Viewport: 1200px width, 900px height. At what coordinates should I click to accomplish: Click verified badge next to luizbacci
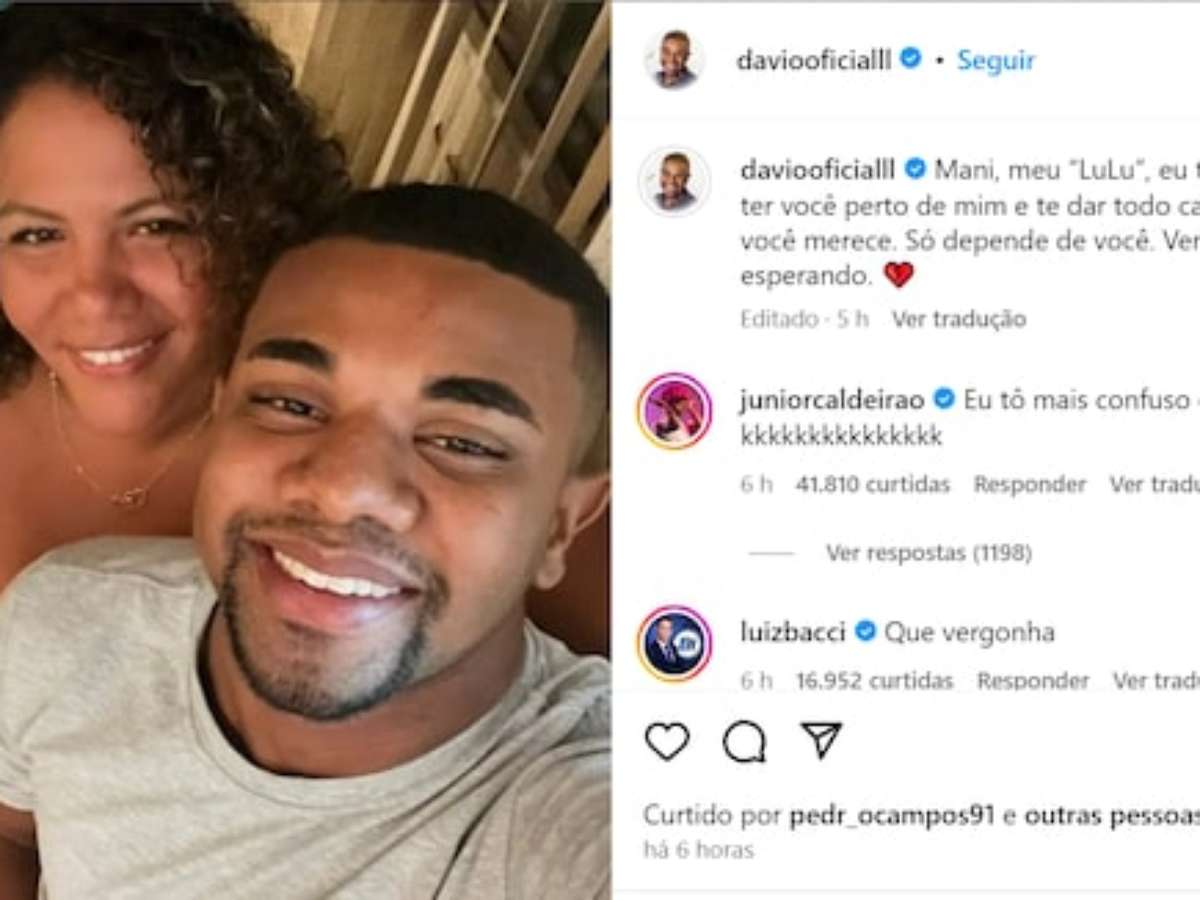click(x=866, y=632)
